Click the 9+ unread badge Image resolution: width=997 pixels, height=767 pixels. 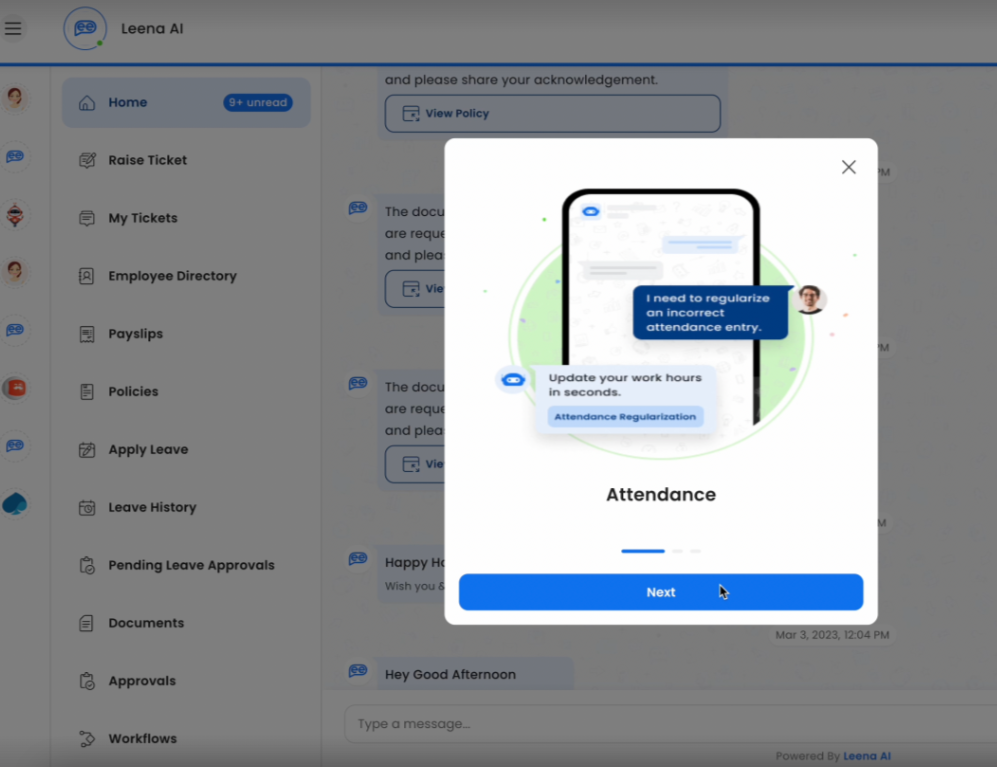258,102
